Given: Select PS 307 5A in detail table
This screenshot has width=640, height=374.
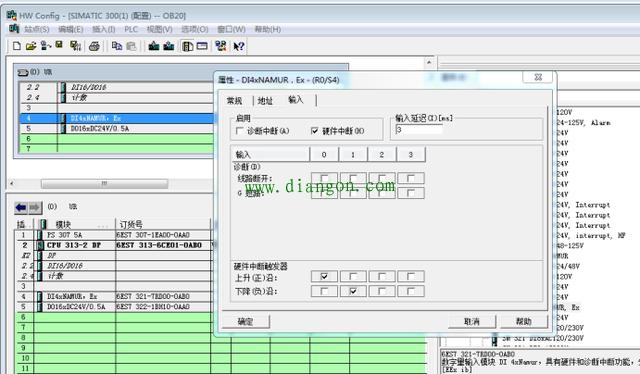Looking at the screenshot, I should click(x=64, y=235).
